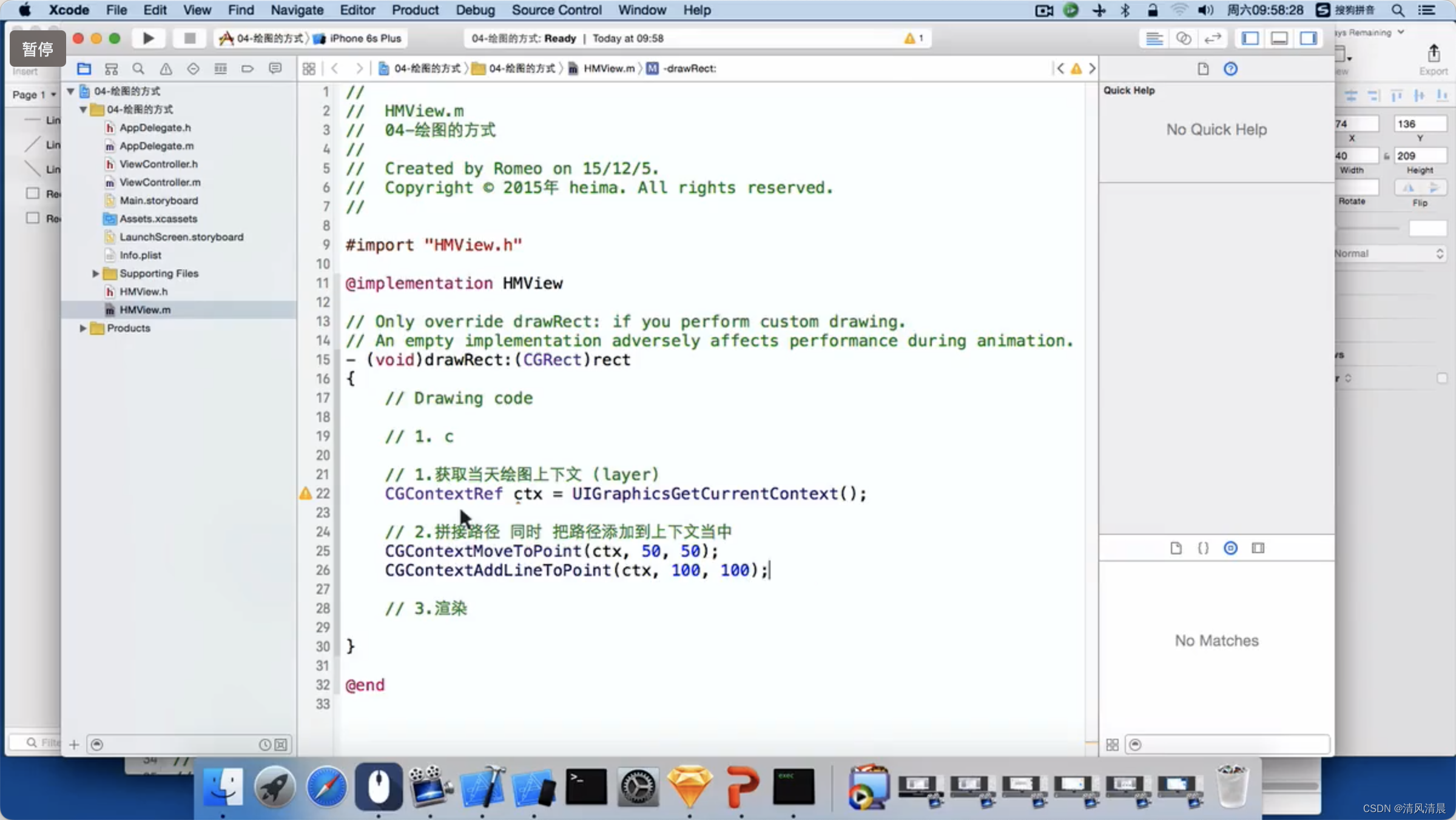This screenshot has height=820, width=1456.
Task: Open the Normal blend dropdown in background window
Action: click(x=1389, y=254)
